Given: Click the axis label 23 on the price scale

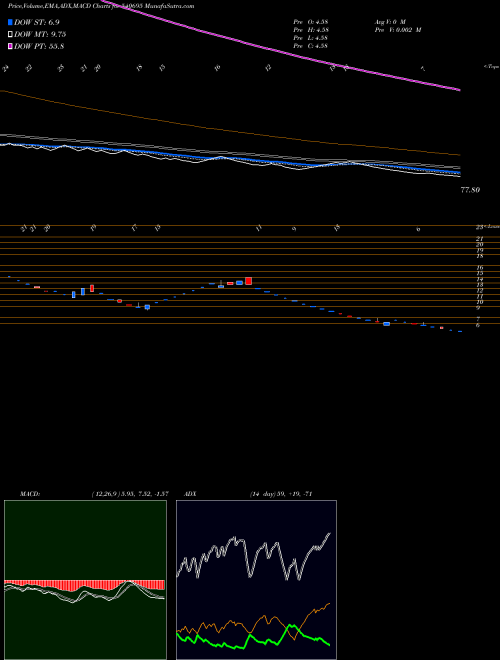Looking at the screenshot, I should click(479, 227).
